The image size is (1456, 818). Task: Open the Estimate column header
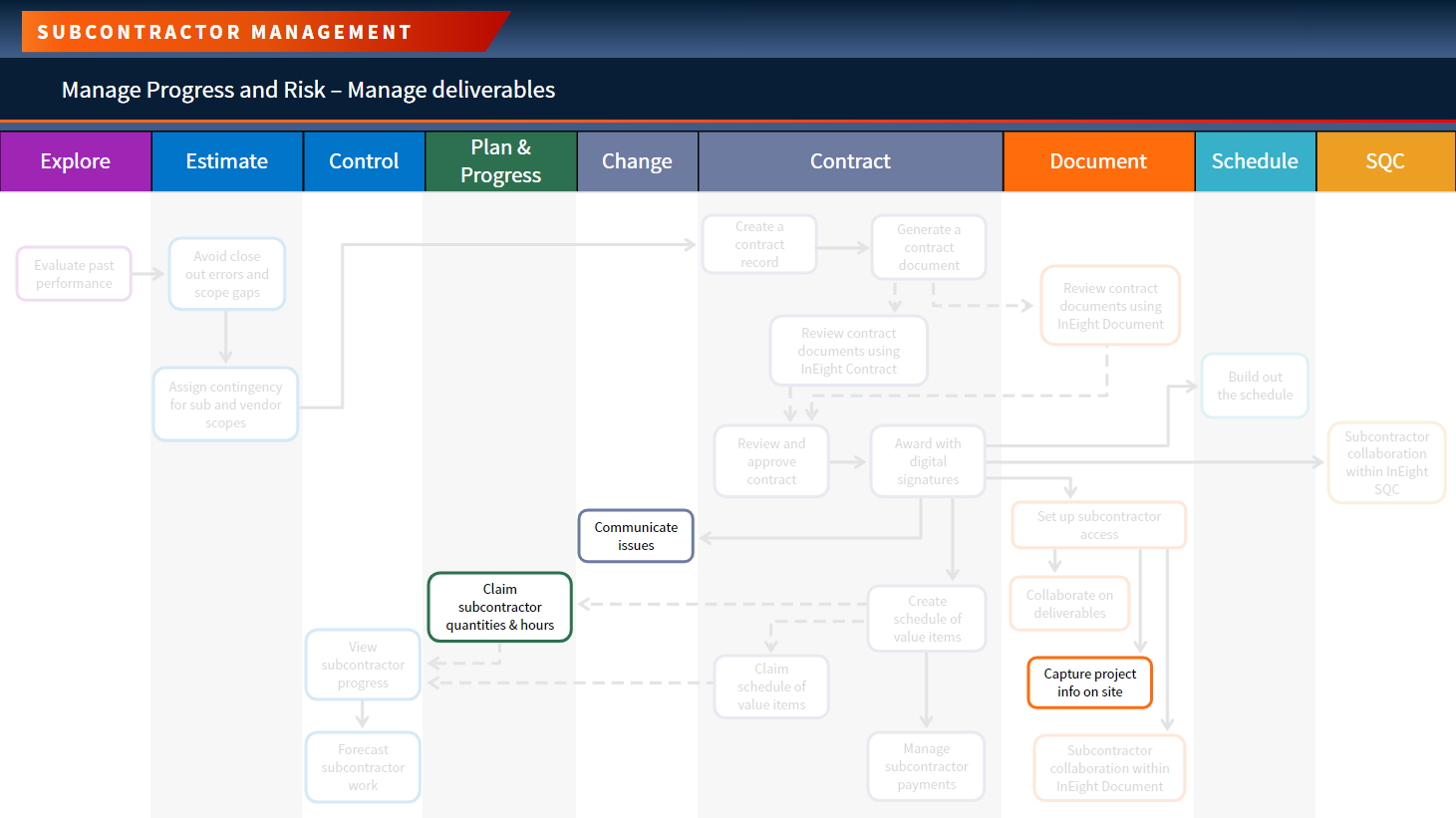pyautogui.click(x=227, y=161)
